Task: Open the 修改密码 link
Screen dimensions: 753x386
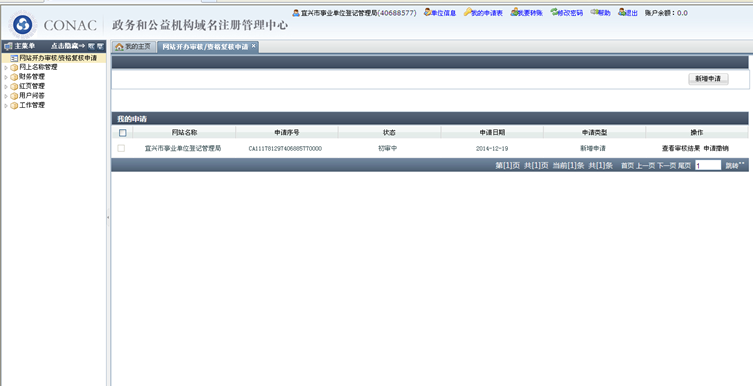Action: click(570, 13)
